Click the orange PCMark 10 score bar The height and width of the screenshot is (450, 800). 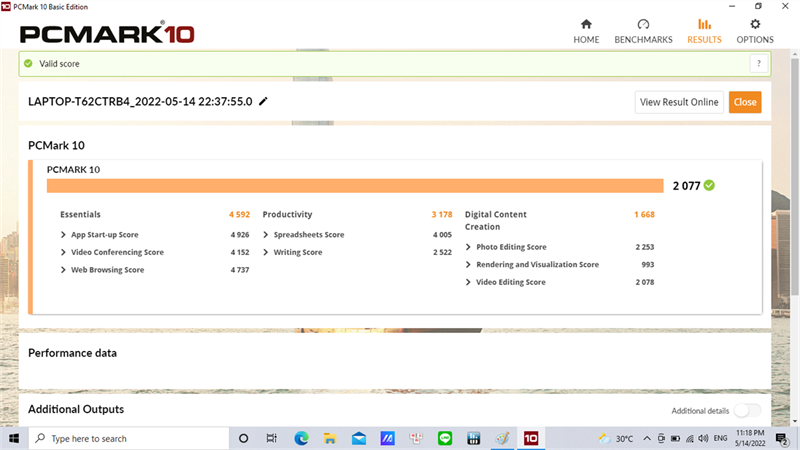coord(355,186)
